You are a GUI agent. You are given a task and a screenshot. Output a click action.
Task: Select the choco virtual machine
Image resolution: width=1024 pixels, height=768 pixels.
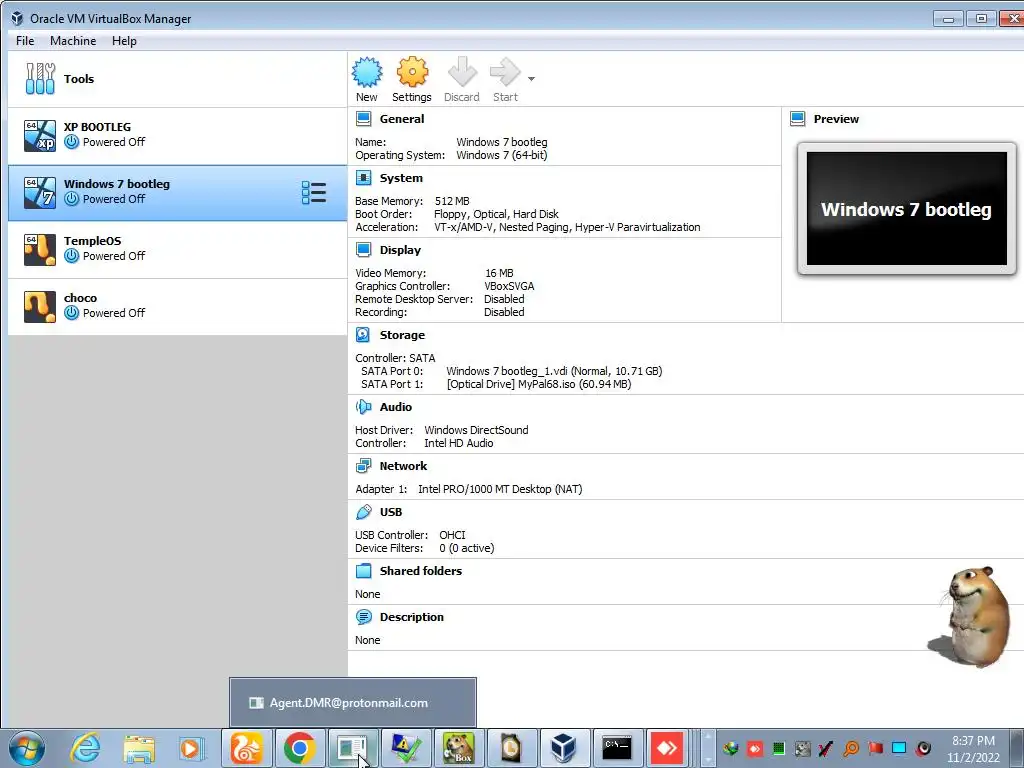coord(177,307)
